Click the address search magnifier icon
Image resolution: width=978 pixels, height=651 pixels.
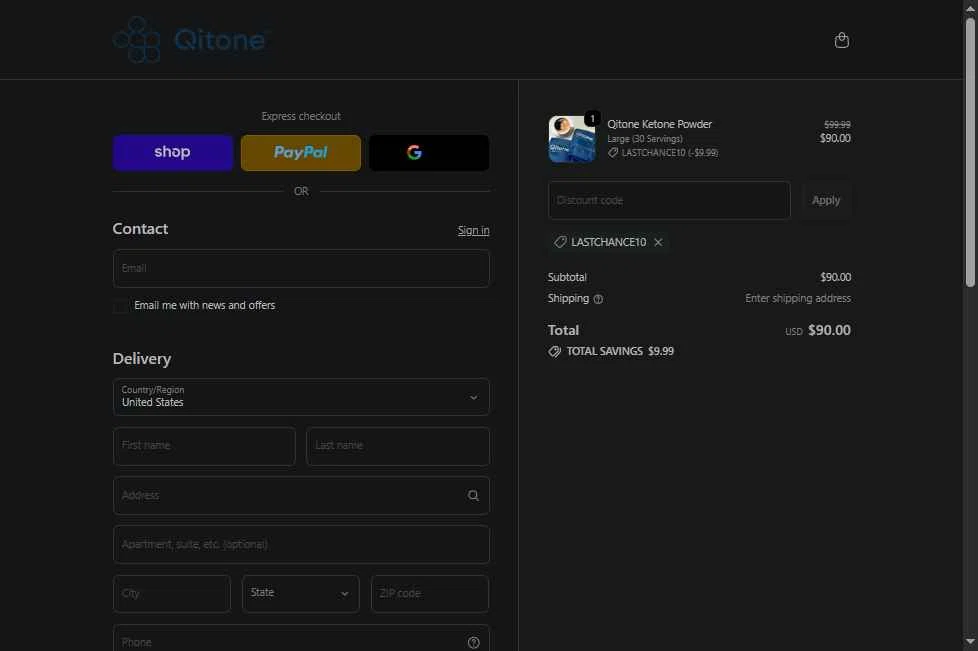(x=473, y=495)
